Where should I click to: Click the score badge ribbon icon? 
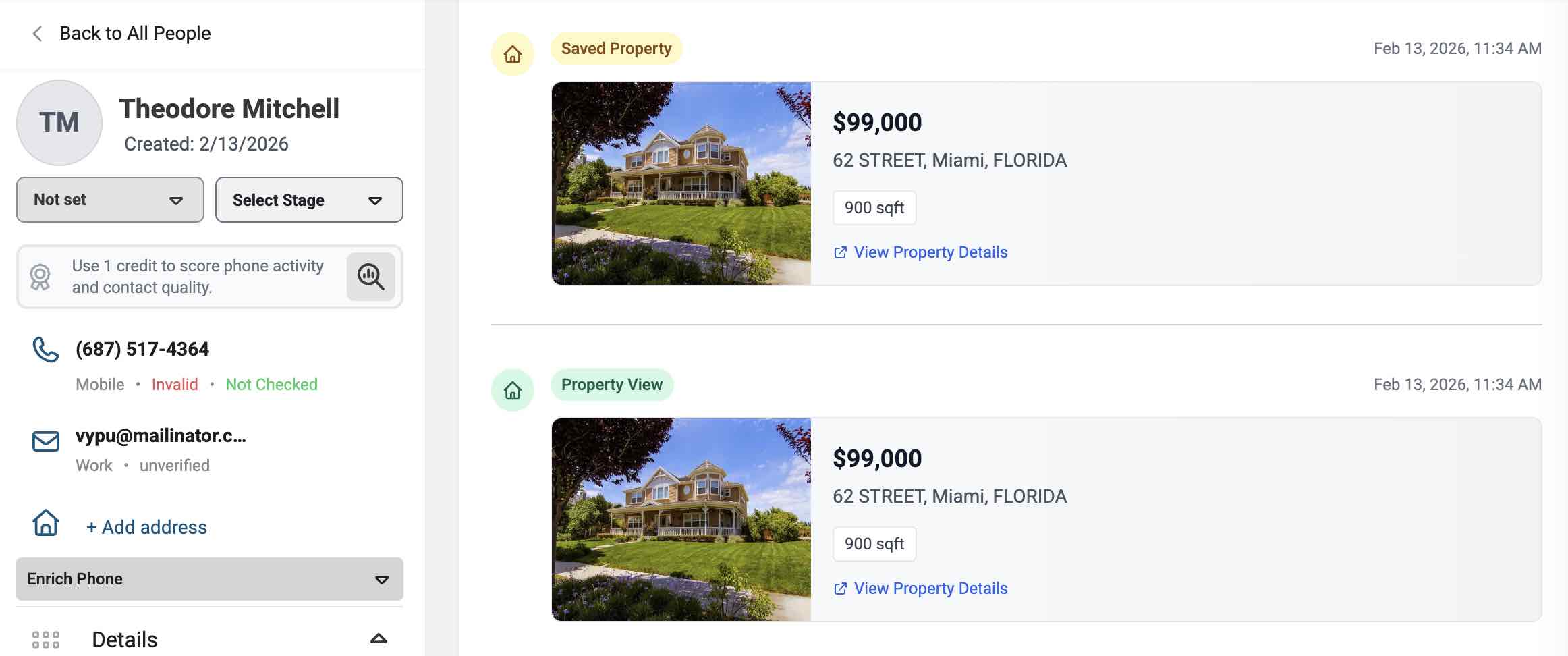click(40, 277)
